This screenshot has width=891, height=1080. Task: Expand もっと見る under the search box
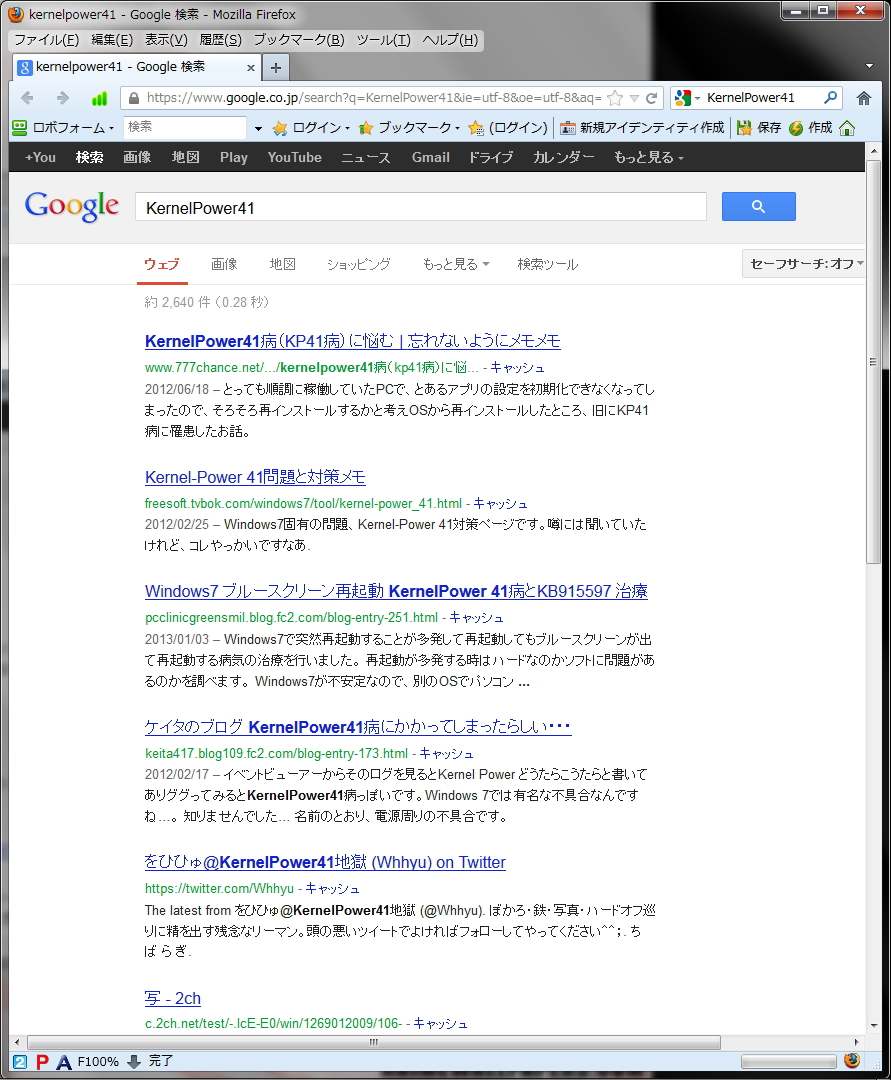pyautogui.click(x=456, y=264)
